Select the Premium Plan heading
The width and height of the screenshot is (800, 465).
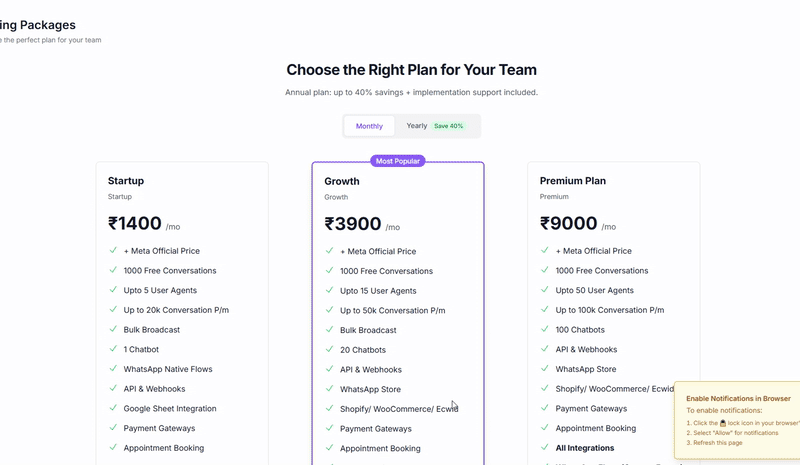[x=573, y=181]
